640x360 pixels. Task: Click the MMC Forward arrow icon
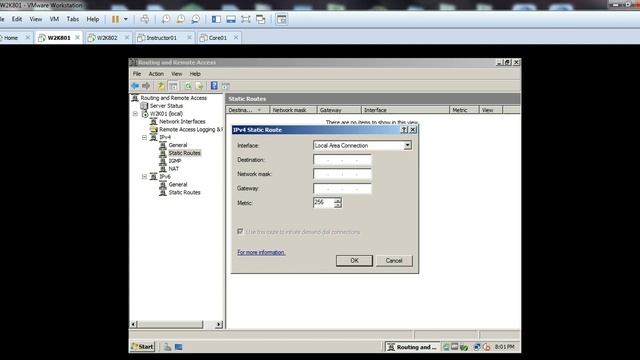146,86
